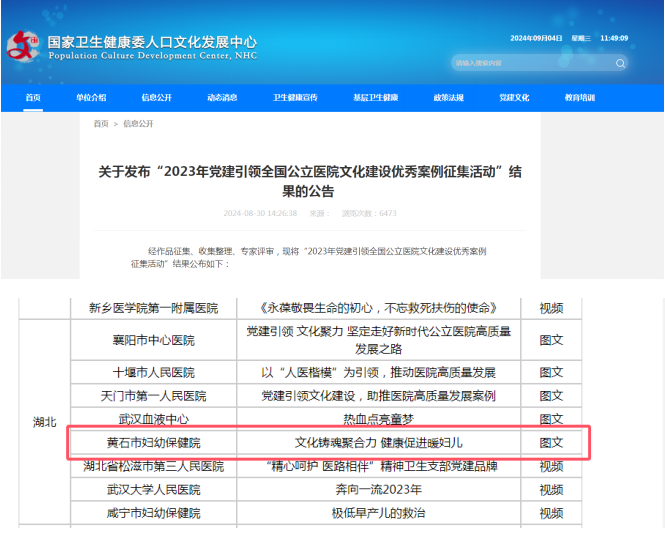The width and height of the screenshot is (665, 552).
Task: Select the 武汉血液中心 cell
Action: pyautogui.click(x=154, y=420)
